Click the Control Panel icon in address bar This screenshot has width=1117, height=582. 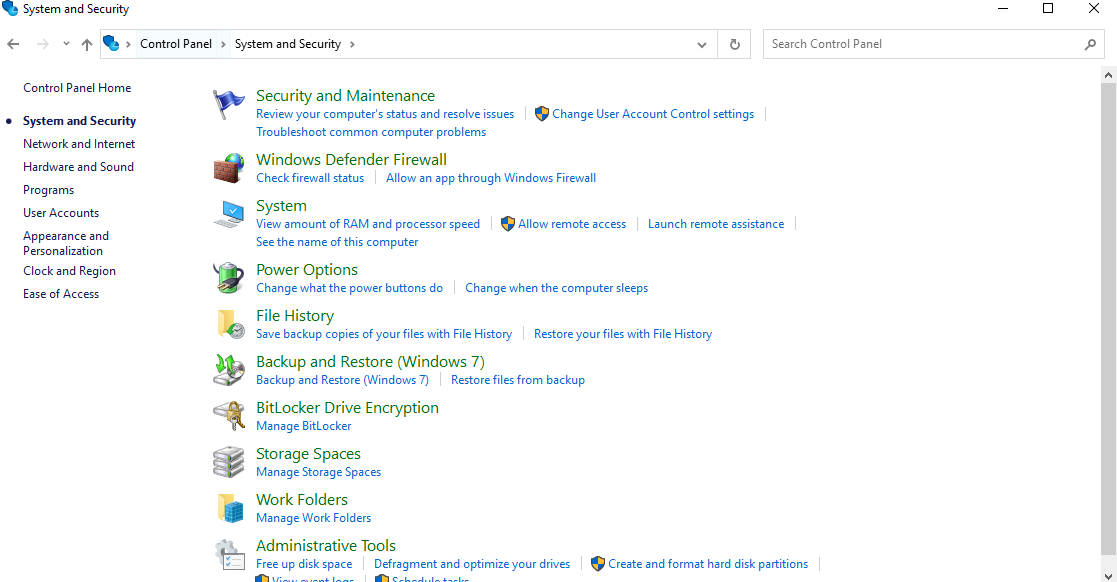tap(111, 43)
